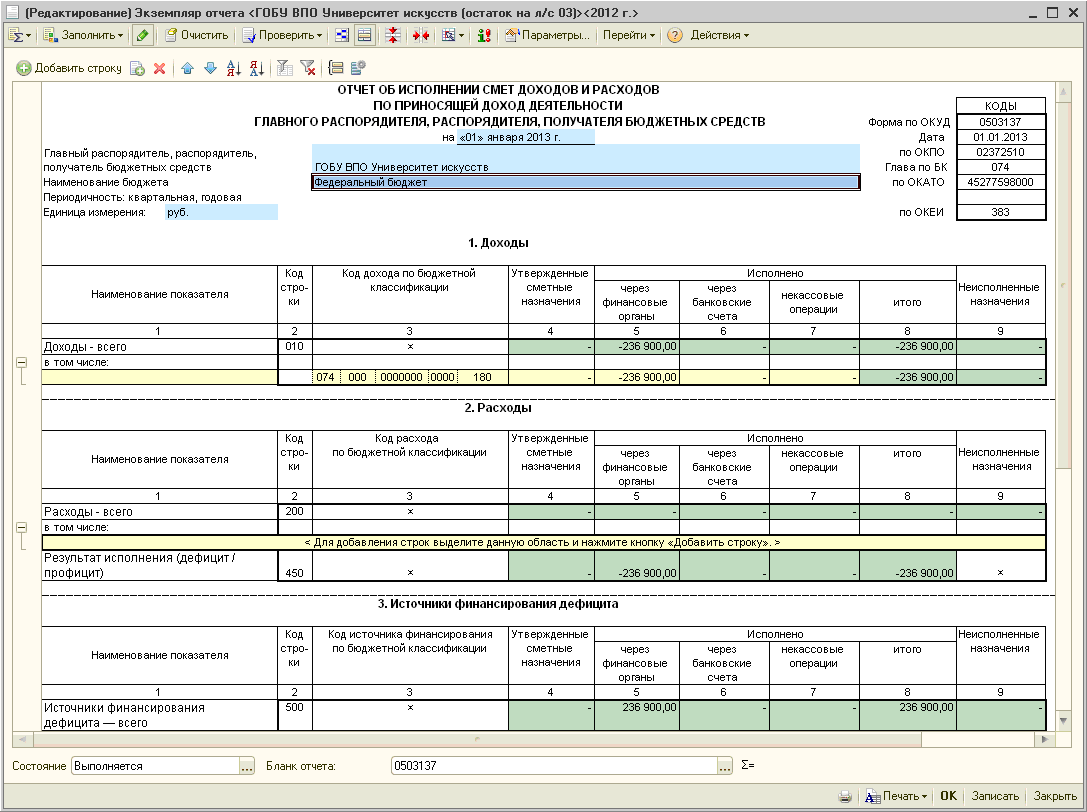Click the green 'Добавить строку' add row button

click(69, 68)
